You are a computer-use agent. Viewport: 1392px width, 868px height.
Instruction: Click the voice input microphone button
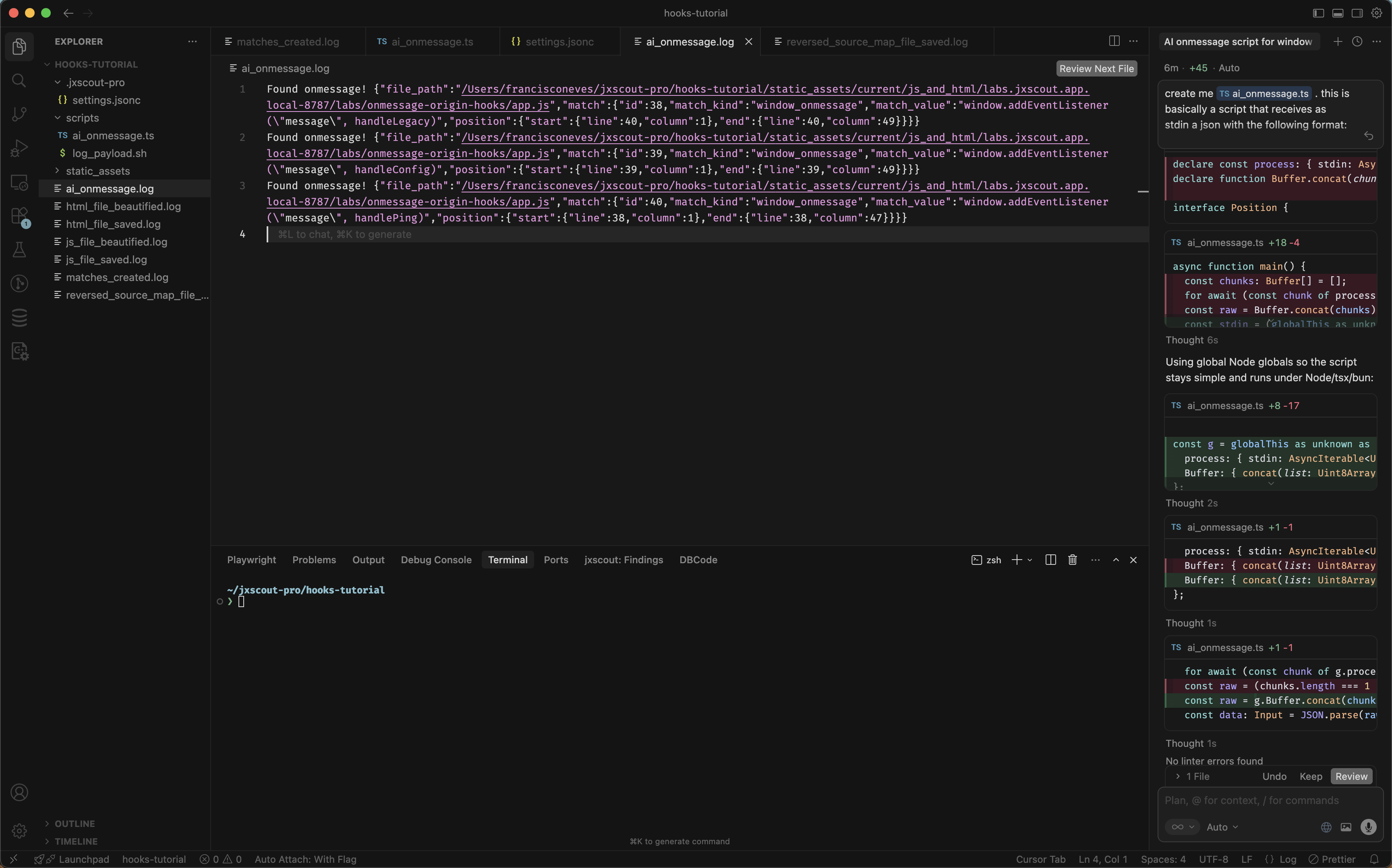click(1368, 827)
